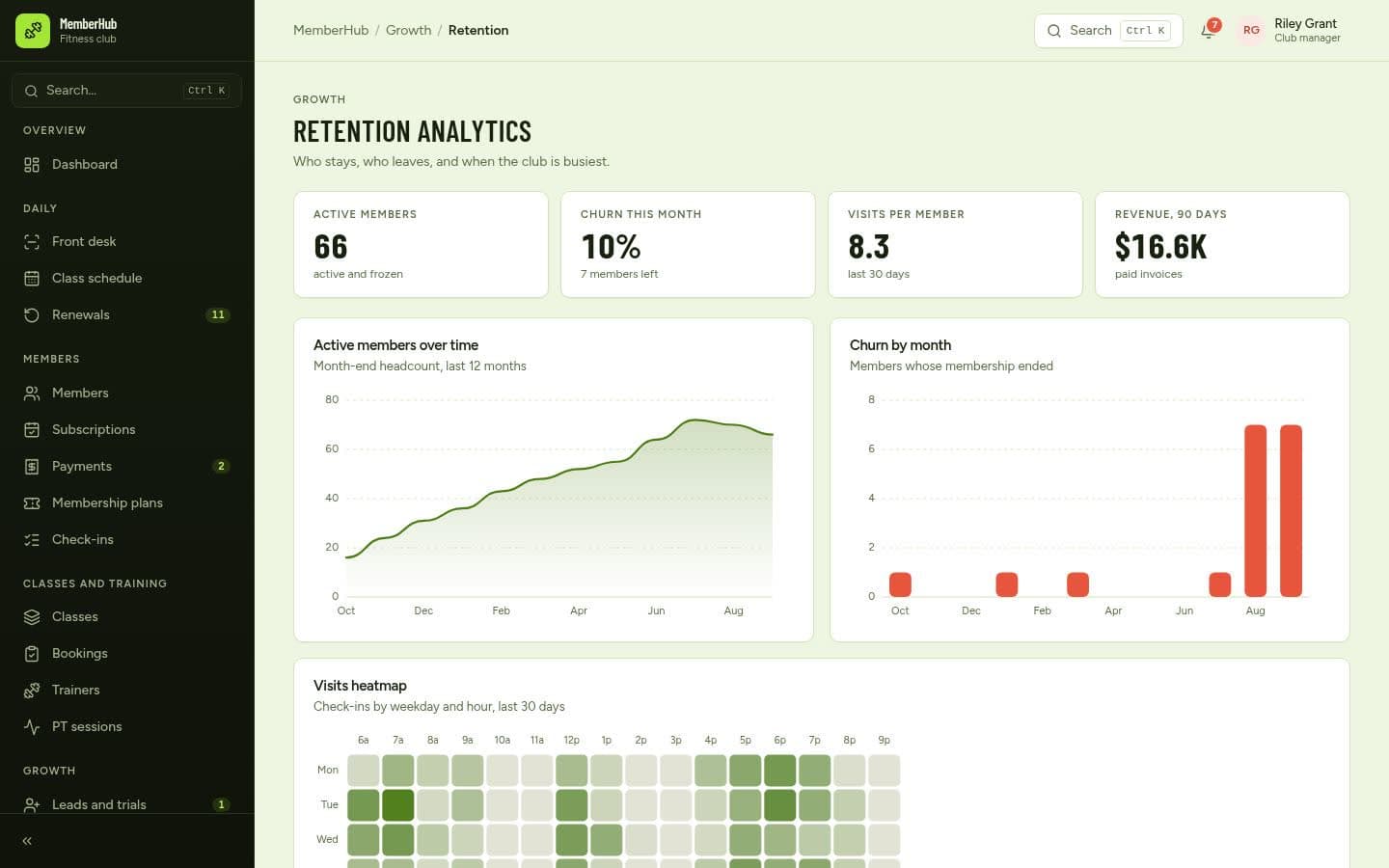Open Class schedule in sidebar
1389x868 pixels.
(x=127, y=279)
